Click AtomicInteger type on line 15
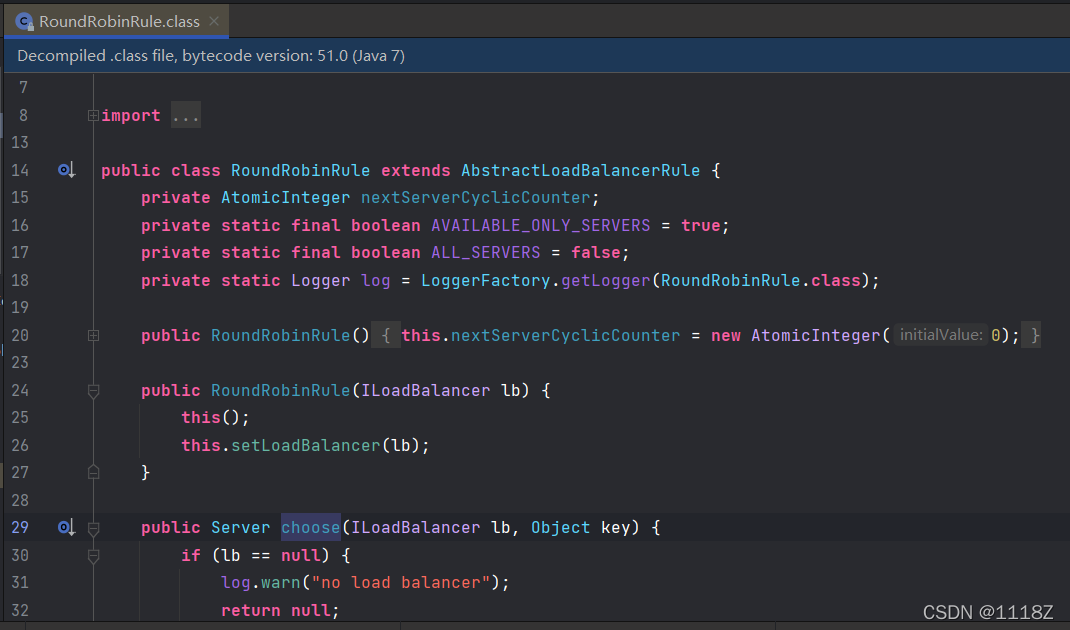1070x630 pixels. tap(285, 198)
